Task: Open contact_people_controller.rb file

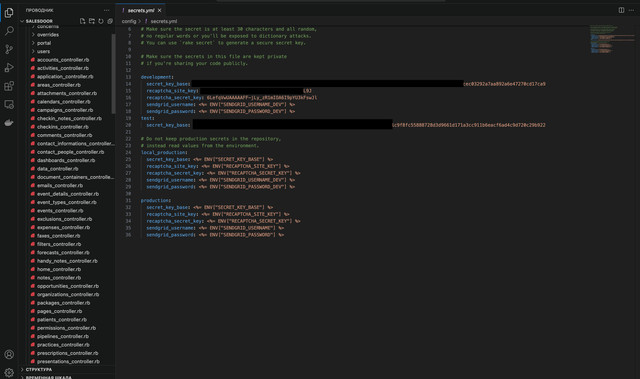Action: 71,152
